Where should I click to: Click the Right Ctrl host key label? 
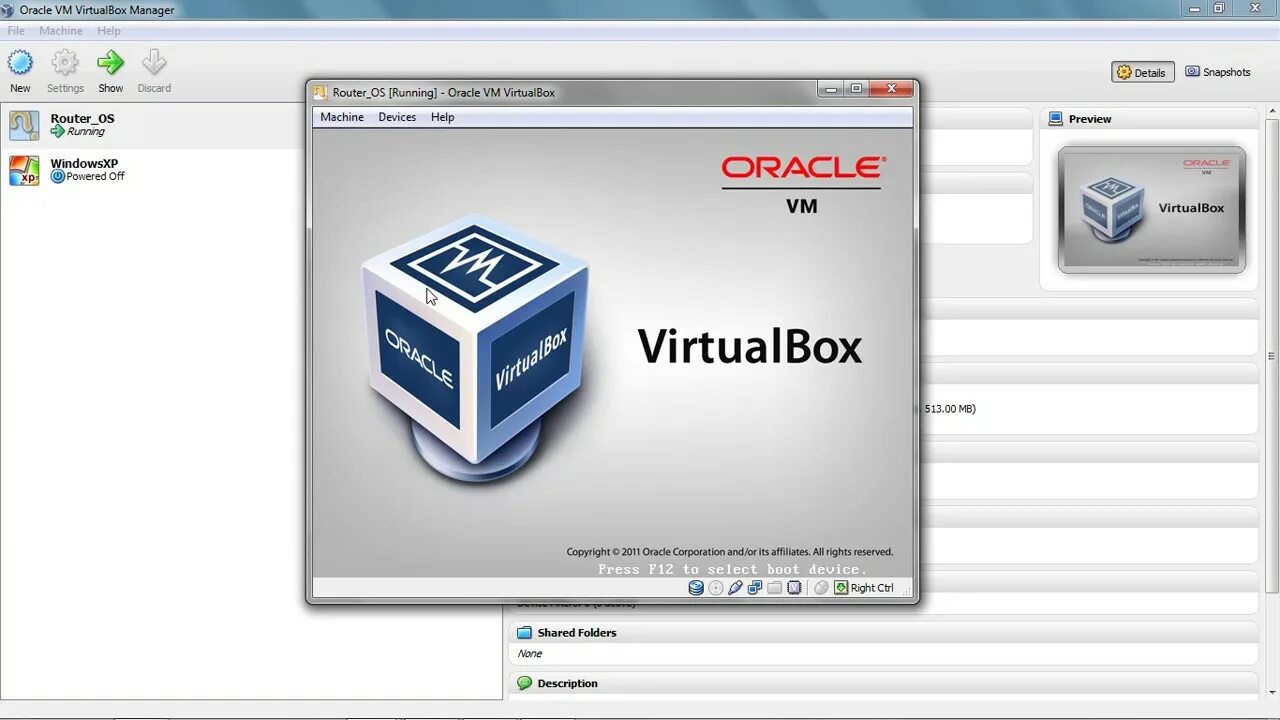[x=872, y=588]
